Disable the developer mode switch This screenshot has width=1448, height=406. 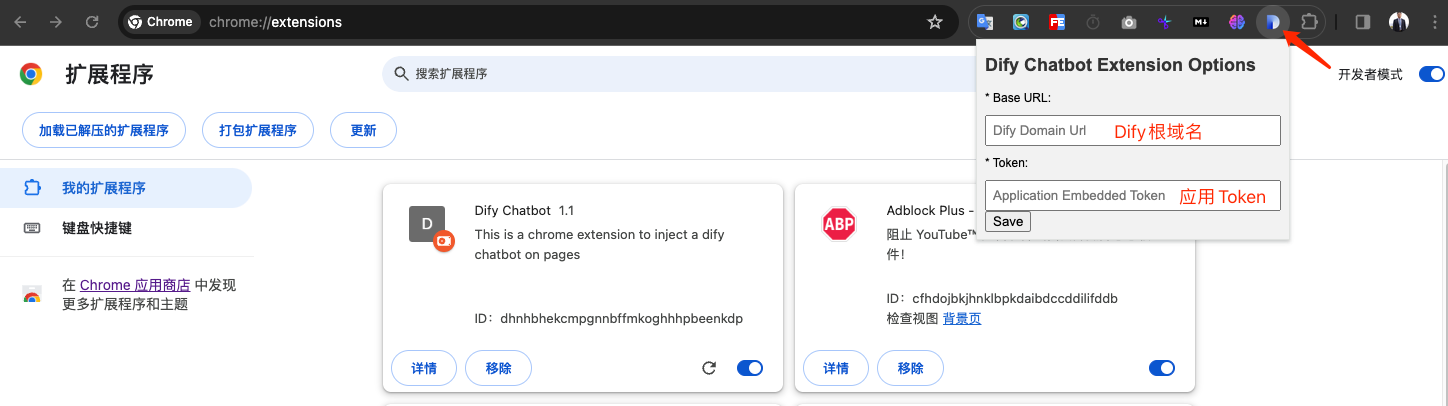click(x=1431, y=74)
